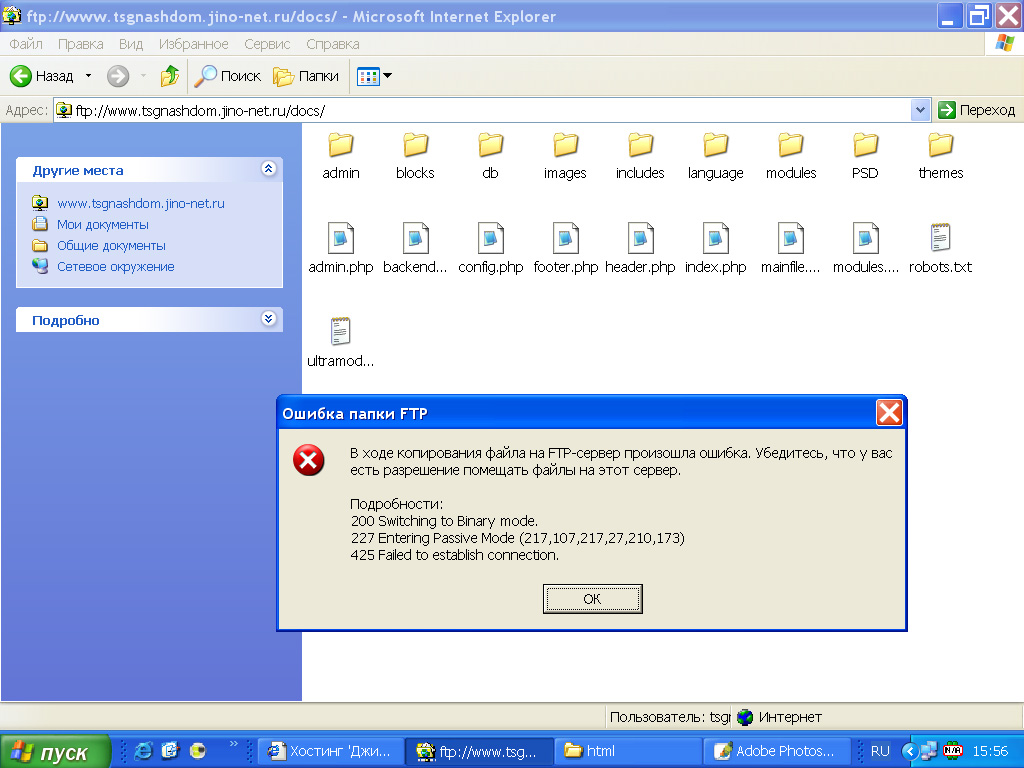Click the Forward arrow toolbar button

(118, 76)
